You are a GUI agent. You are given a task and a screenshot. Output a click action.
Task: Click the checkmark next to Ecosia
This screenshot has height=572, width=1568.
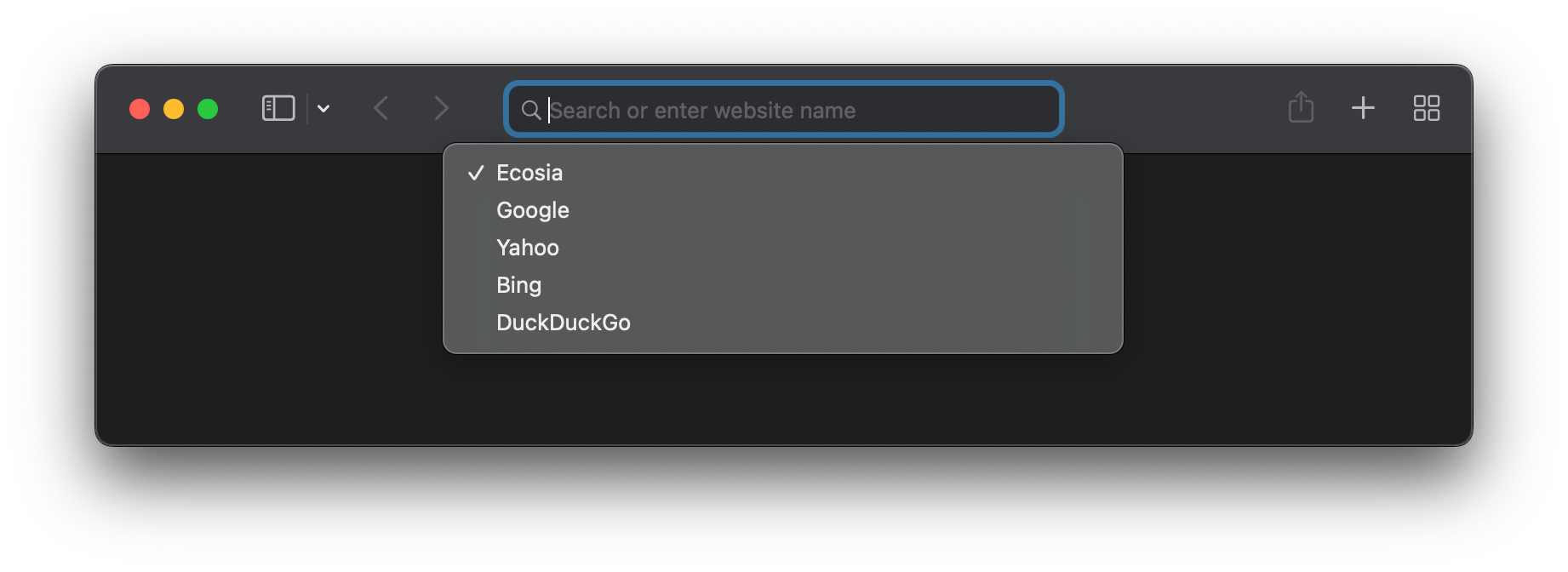(x=476, y=173)
